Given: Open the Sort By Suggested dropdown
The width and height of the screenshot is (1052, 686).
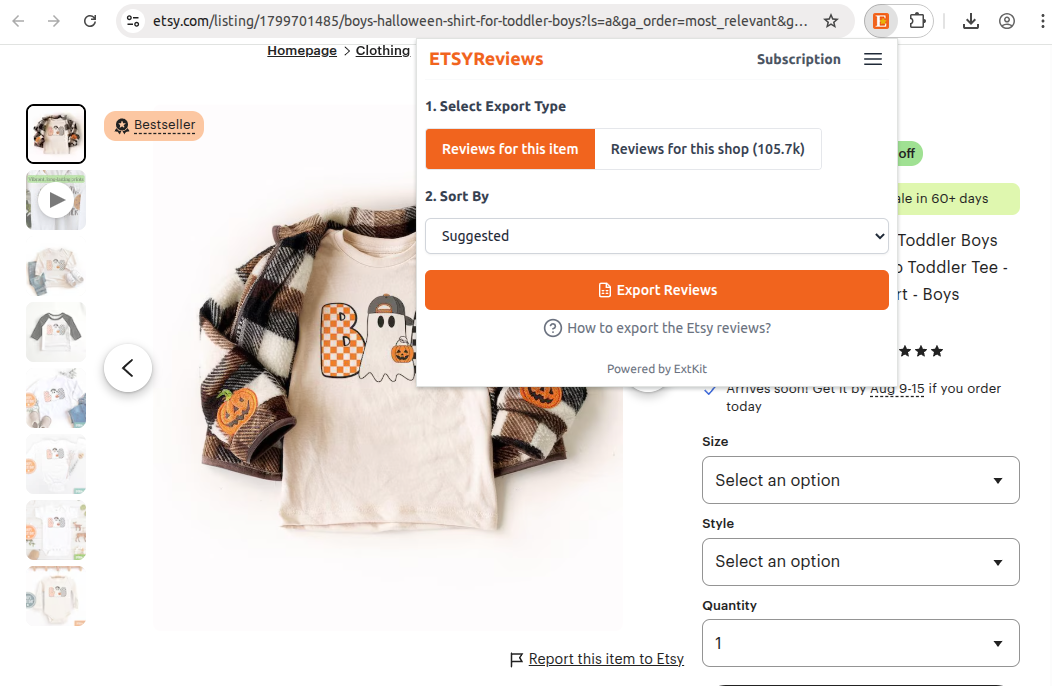Looking at the screenshot, I should (657, 236).
